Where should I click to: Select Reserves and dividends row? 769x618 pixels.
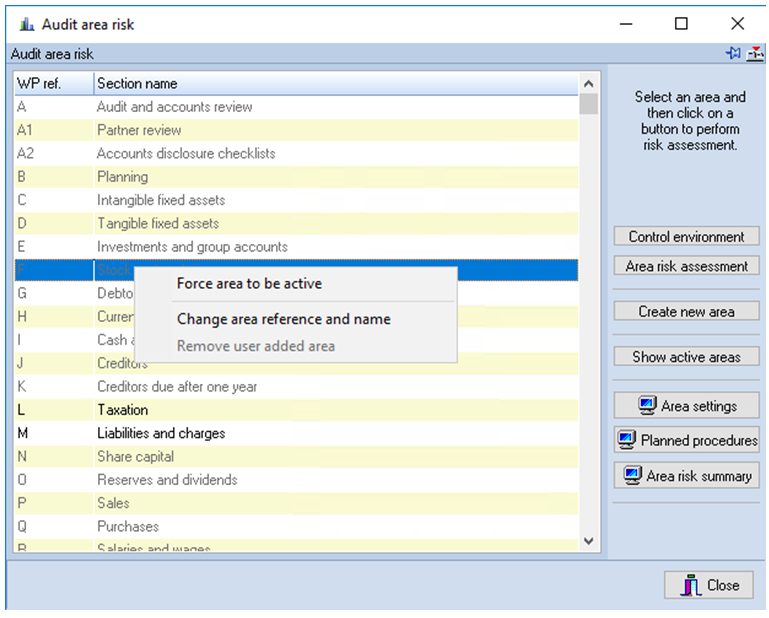click(x=296, y=480)
